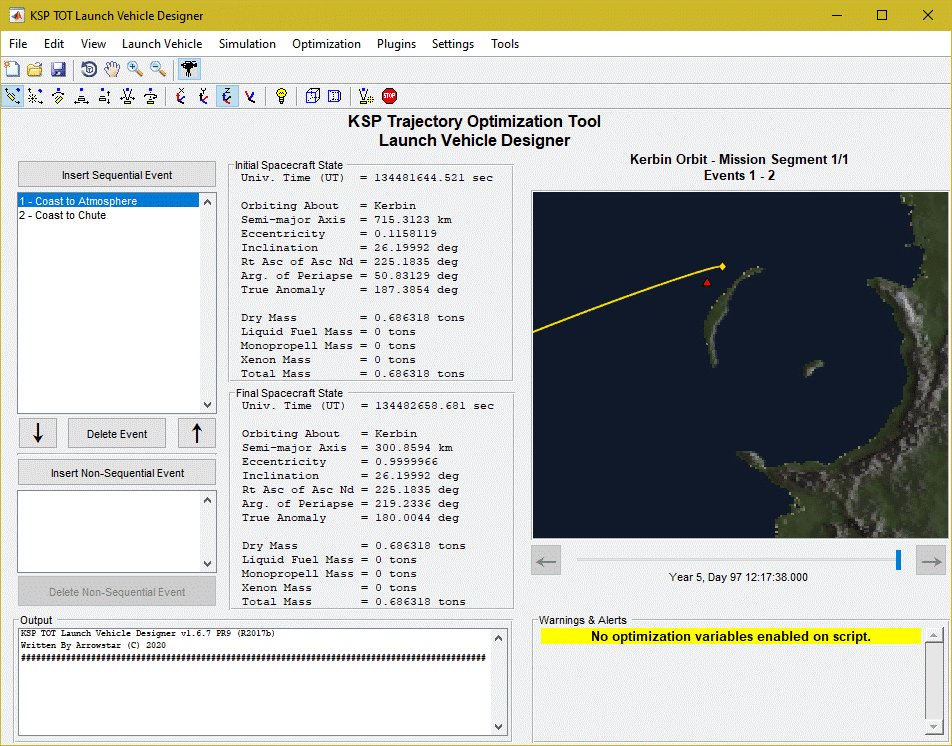Click the empty Non-Sequential events list box
The width and height of the screenshot is (952, 746).
(109, 532)
